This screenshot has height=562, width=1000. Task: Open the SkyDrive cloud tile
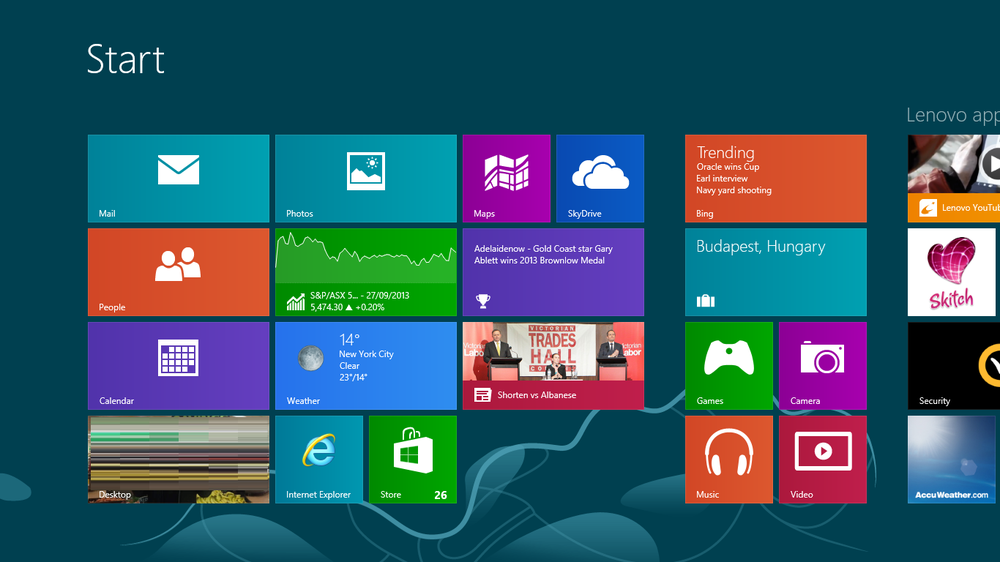click(600, 179)
